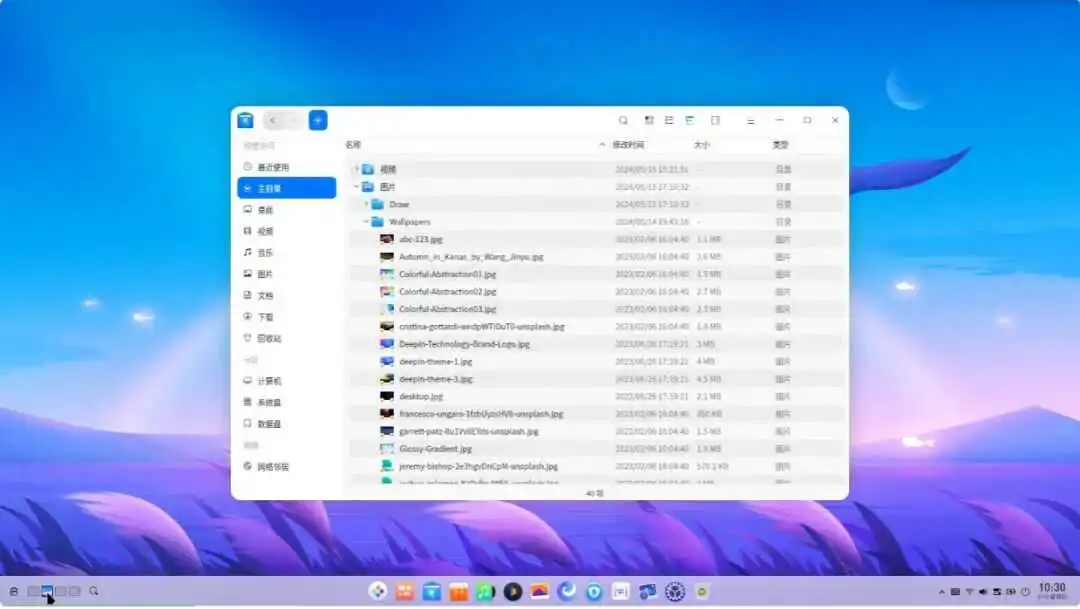1080x609 pixels.
Task: Expand the Draw folder
Action: (x=366, y=204)
